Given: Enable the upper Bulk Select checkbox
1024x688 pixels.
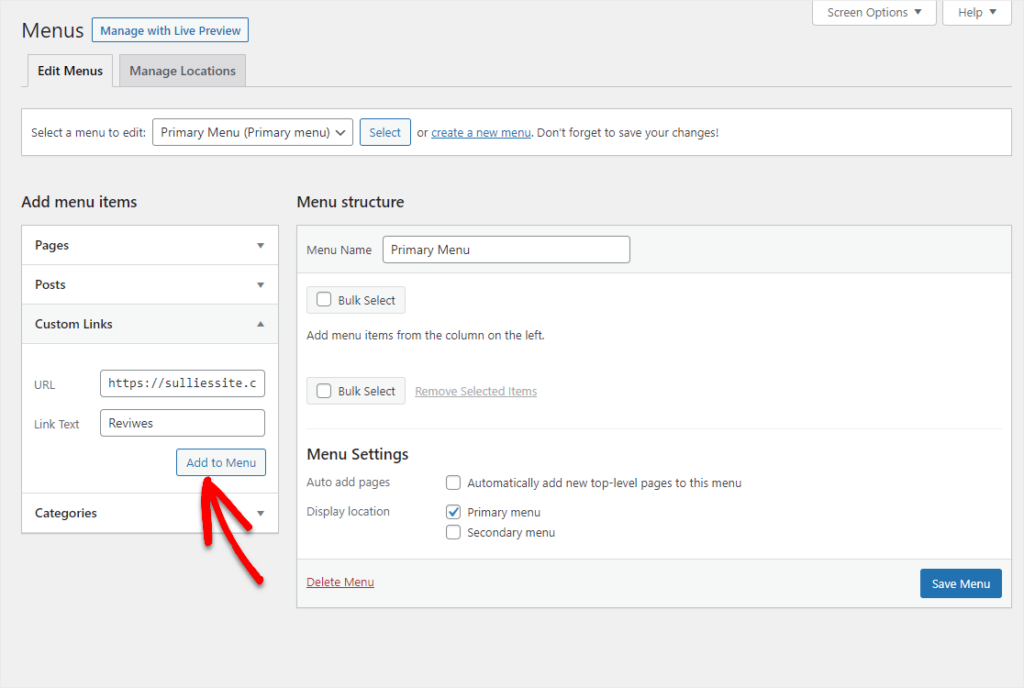Looking at the screenshot, I should coord(324,299).
